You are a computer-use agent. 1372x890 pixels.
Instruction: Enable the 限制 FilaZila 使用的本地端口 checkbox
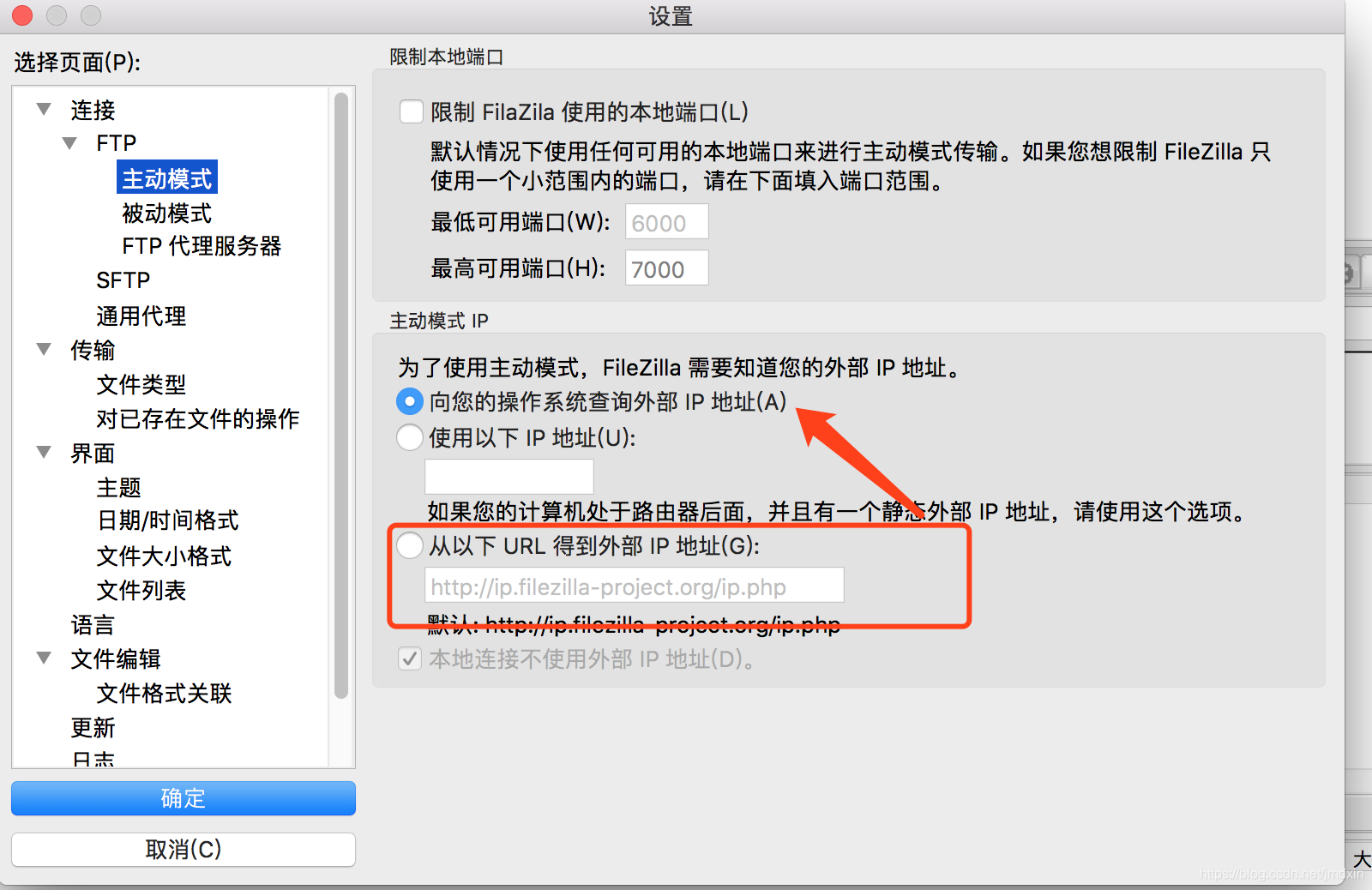[x=412, y=111]
